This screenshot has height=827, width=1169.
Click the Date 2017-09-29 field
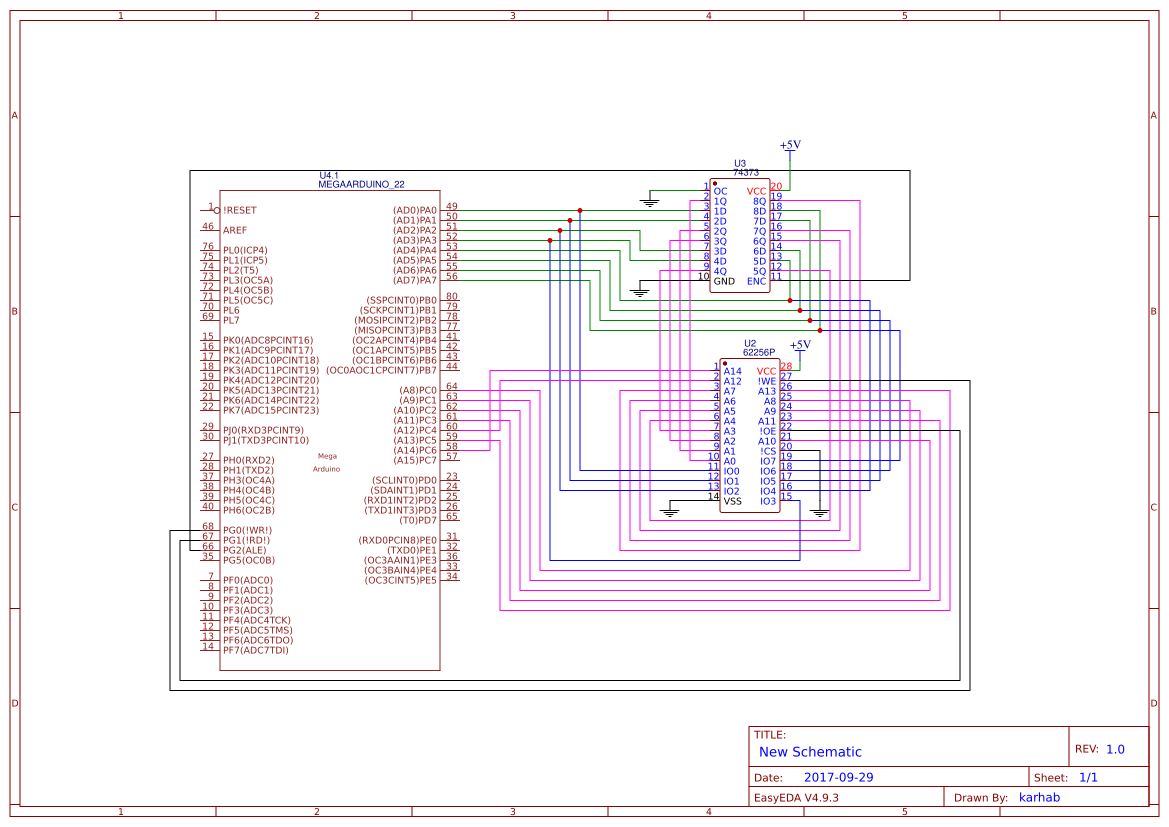838,777
